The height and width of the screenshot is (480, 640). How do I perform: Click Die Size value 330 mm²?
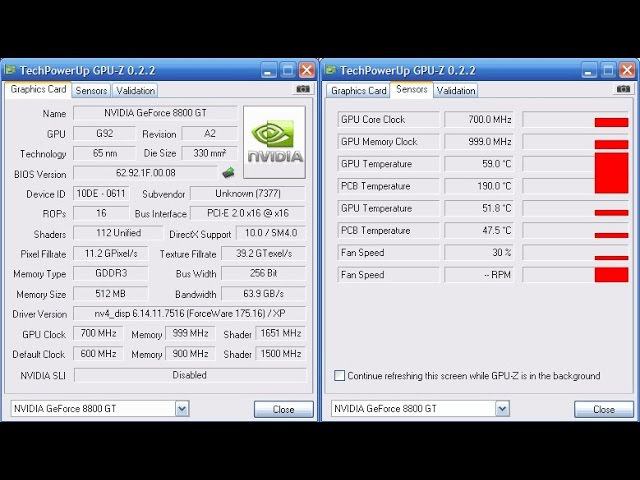pyautogui.click(x=209, y=153)
